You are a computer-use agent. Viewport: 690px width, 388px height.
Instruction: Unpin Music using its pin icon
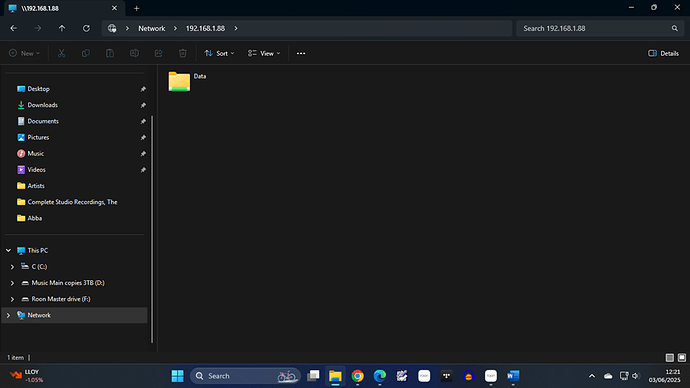point(143,154)
